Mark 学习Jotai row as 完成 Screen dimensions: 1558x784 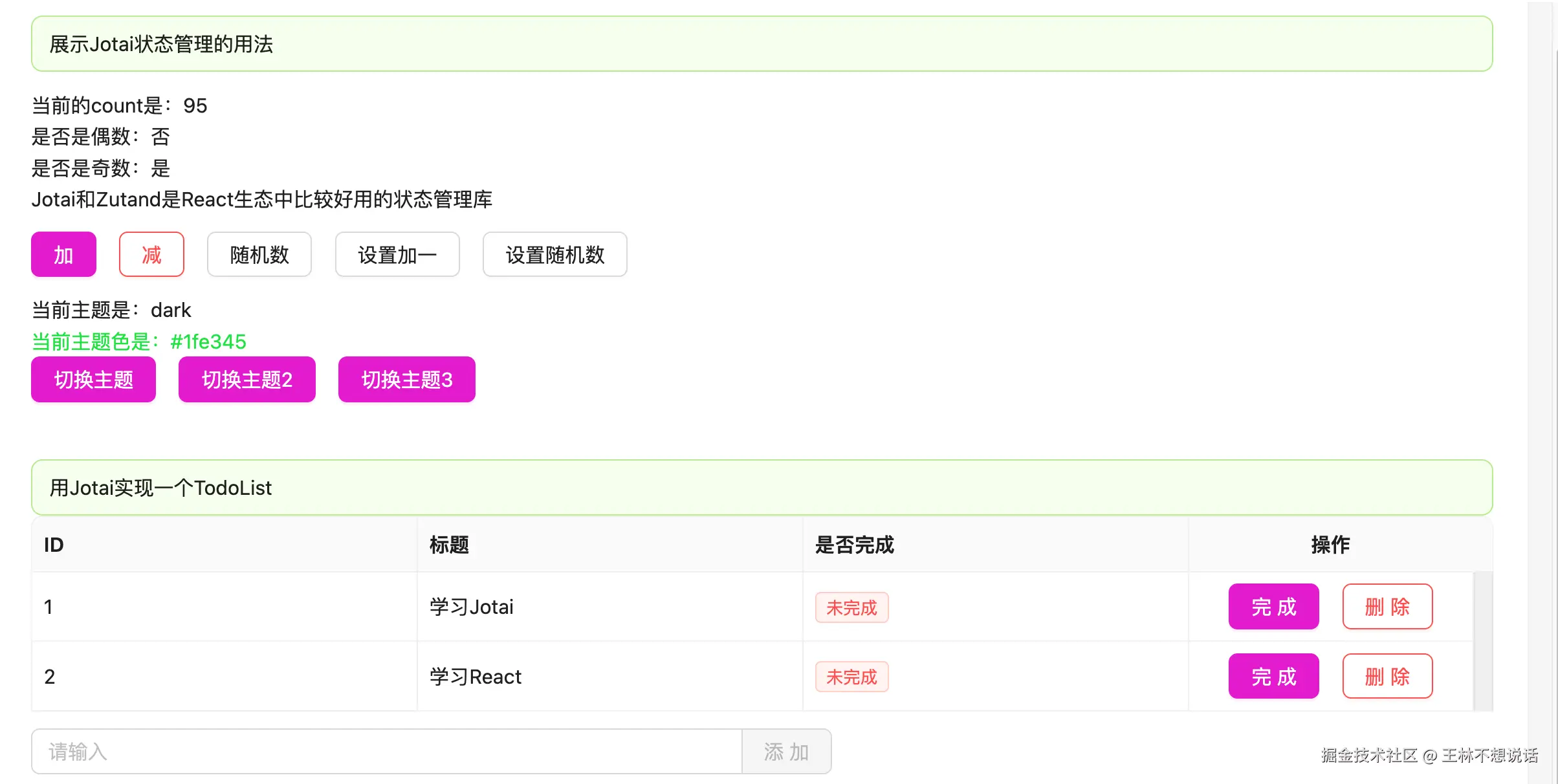click(1273, 607)
